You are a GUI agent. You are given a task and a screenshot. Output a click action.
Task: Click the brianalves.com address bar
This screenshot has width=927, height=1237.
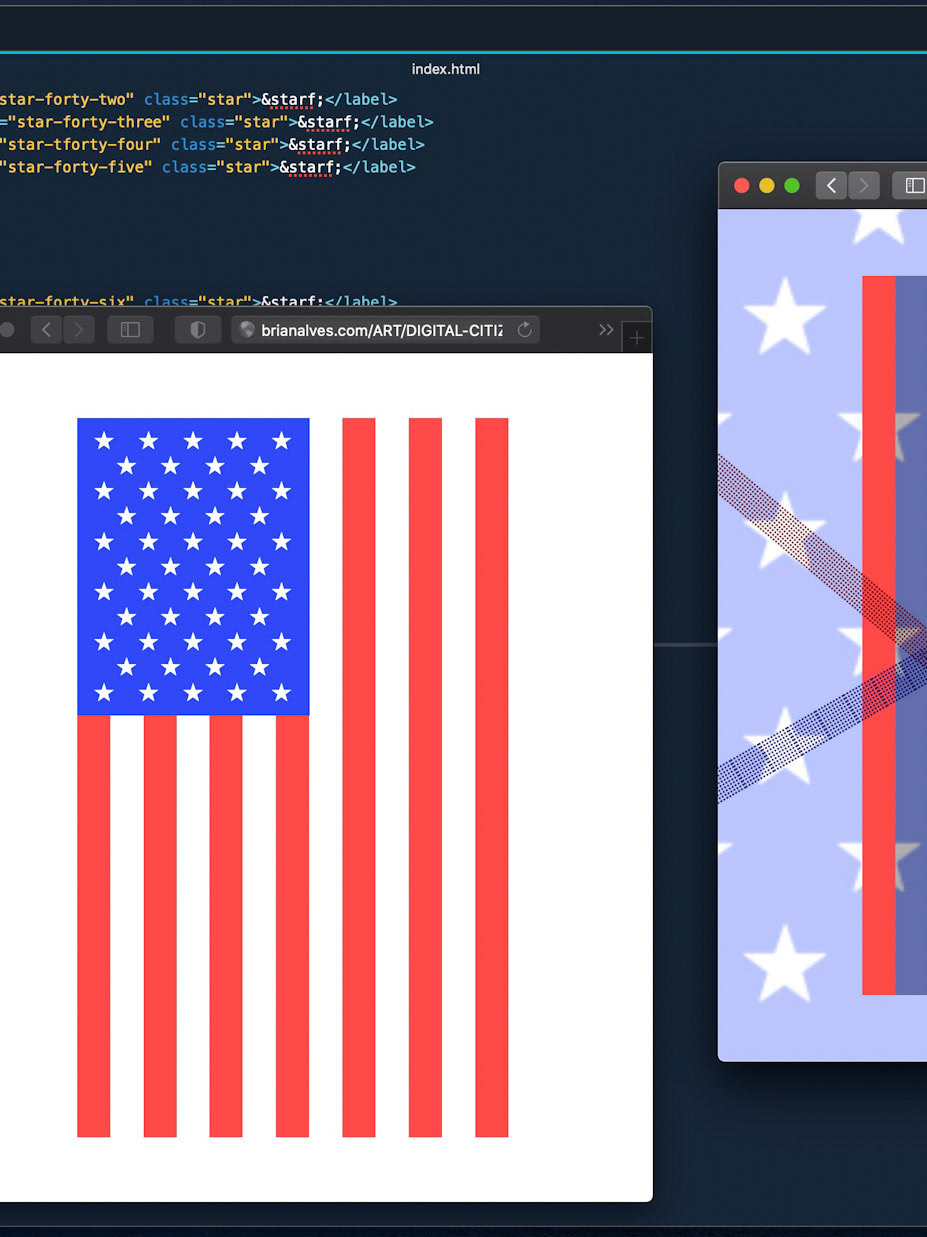[x=385, y=330]
